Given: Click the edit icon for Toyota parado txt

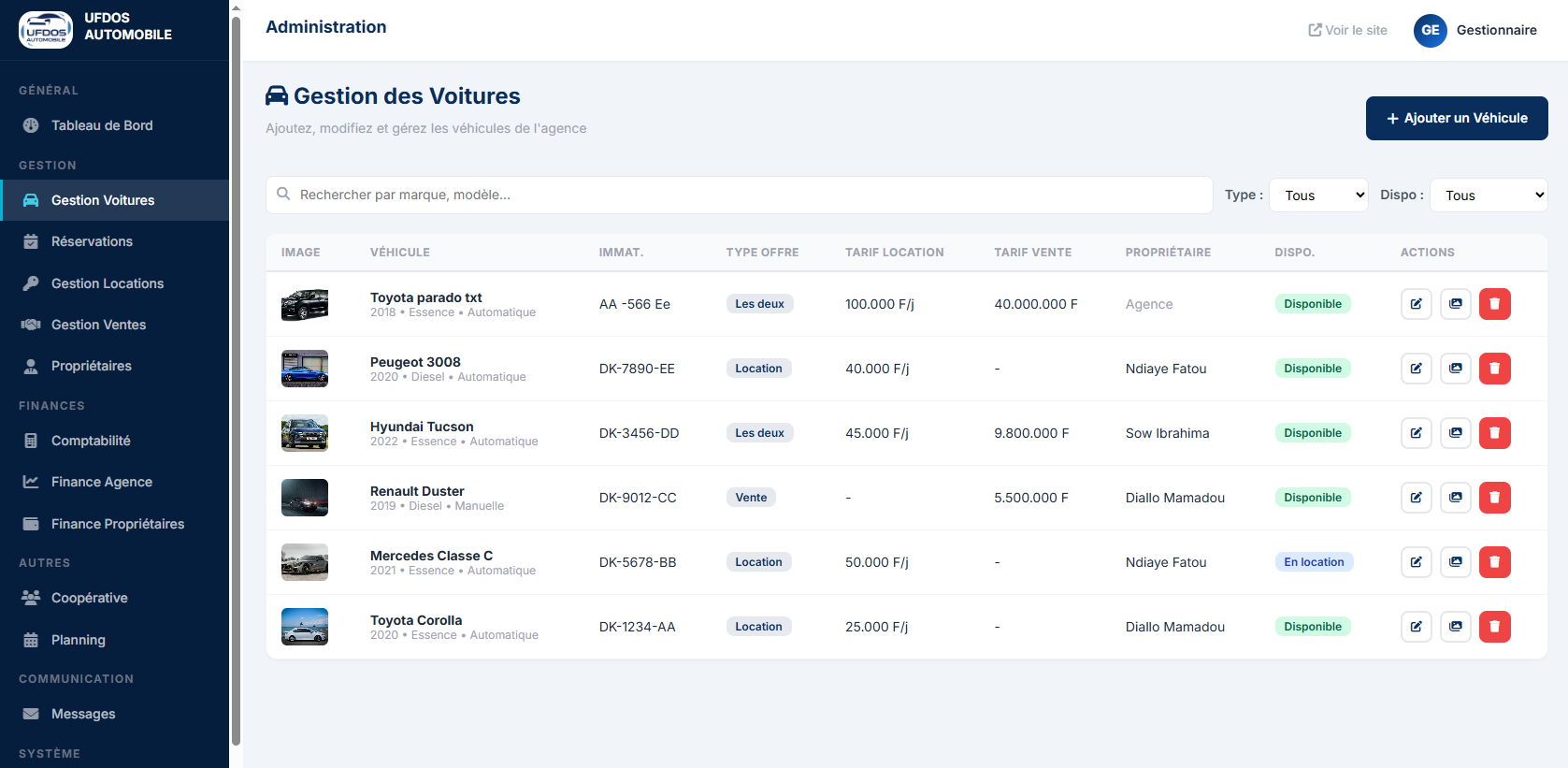Looking at the screenshot, I should (x=1416, y=304).
